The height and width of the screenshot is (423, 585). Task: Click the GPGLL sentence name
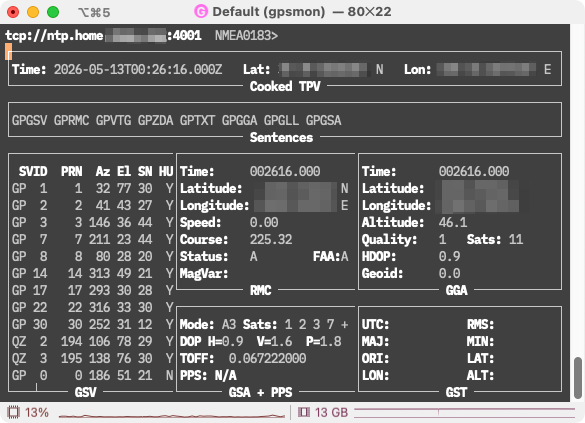point(281,120)
